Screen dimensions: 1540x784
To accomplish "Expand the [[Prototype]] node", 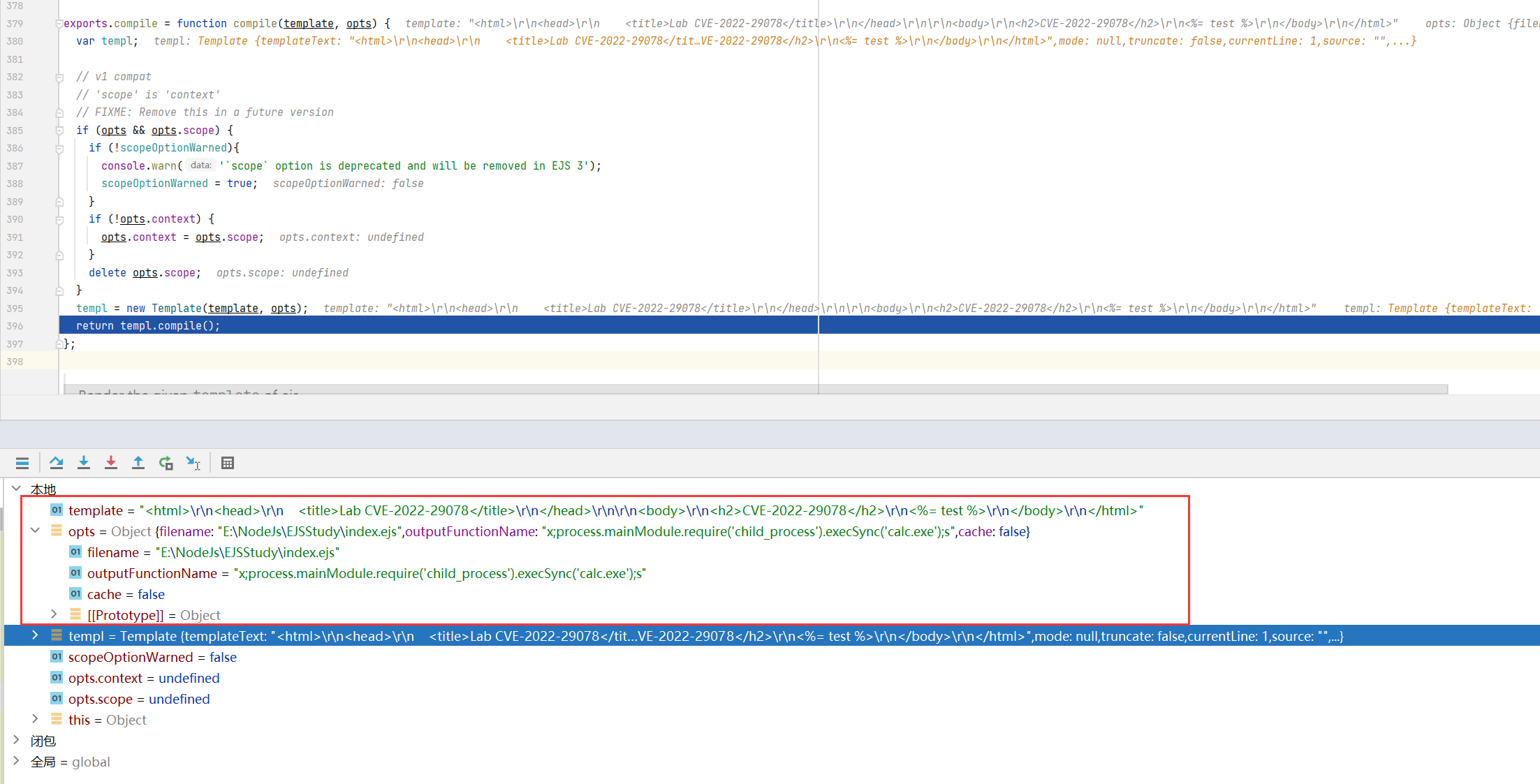I will pyautogui.click(x=54, y=614).
